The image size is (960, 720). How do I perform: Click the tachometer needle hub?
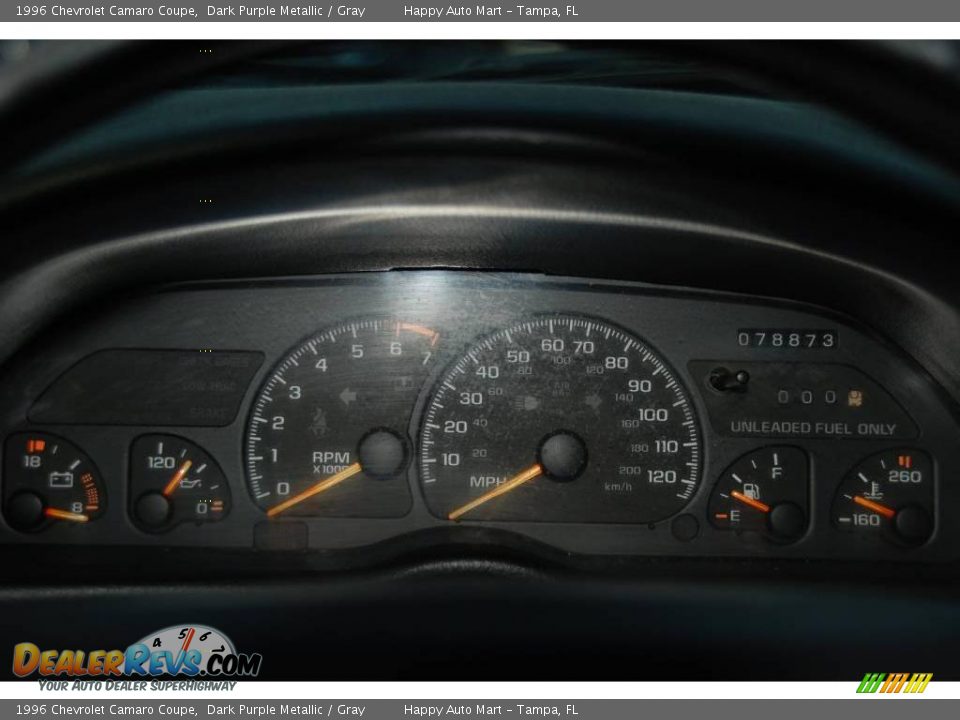[x=382, y=454]
